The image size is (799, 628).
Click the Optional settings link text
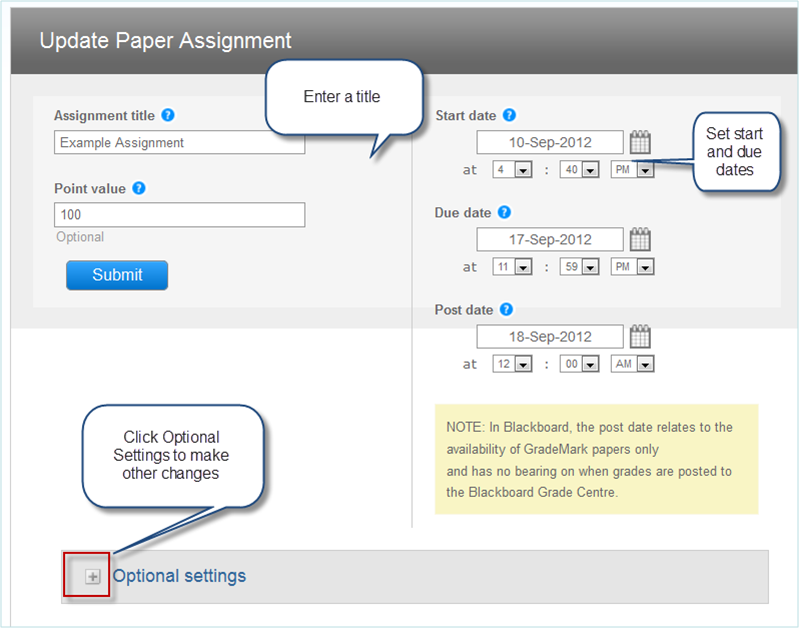pos(179,576)
